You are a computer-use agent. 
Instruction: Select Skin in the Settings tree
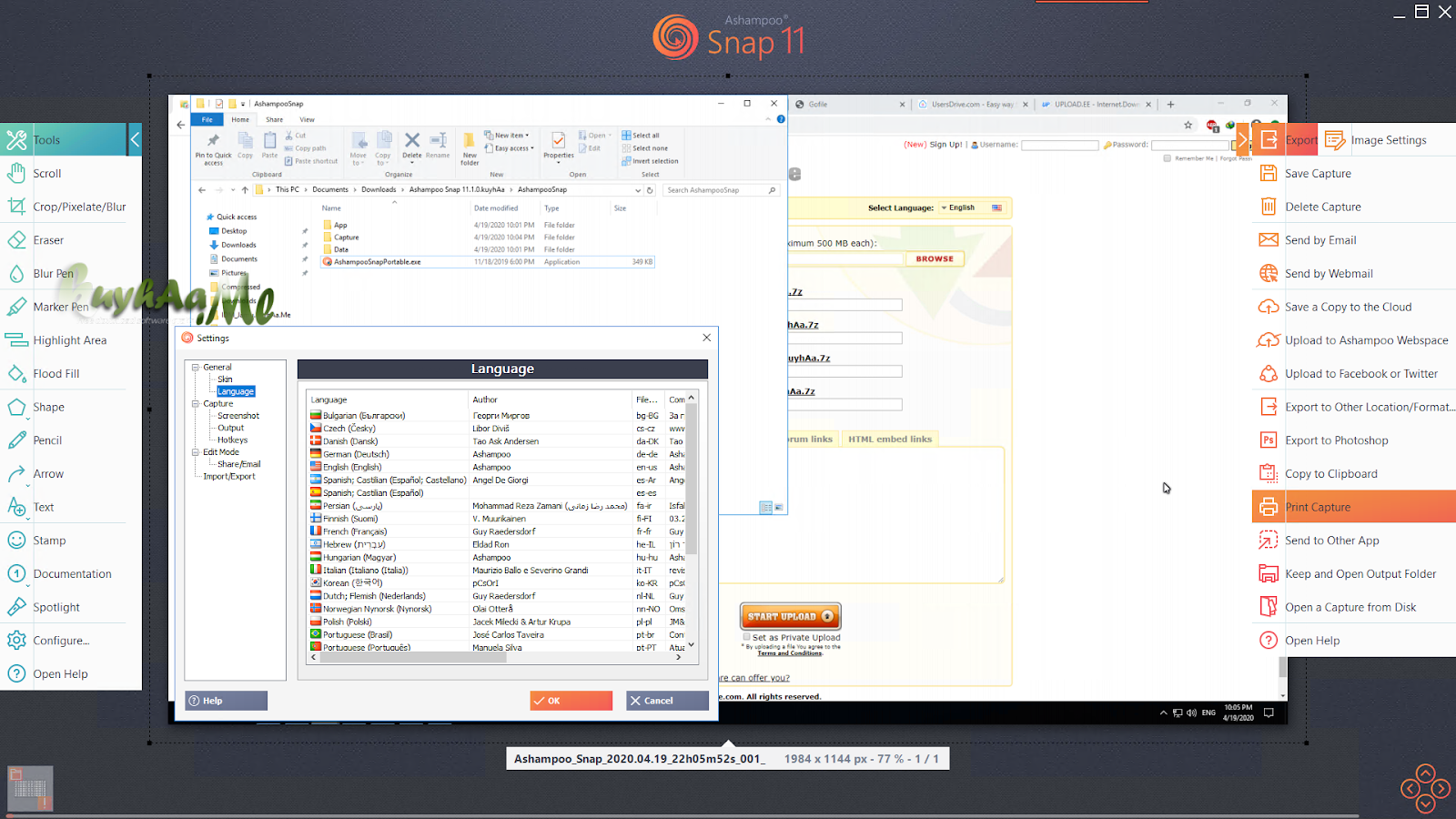pos(225,379)
